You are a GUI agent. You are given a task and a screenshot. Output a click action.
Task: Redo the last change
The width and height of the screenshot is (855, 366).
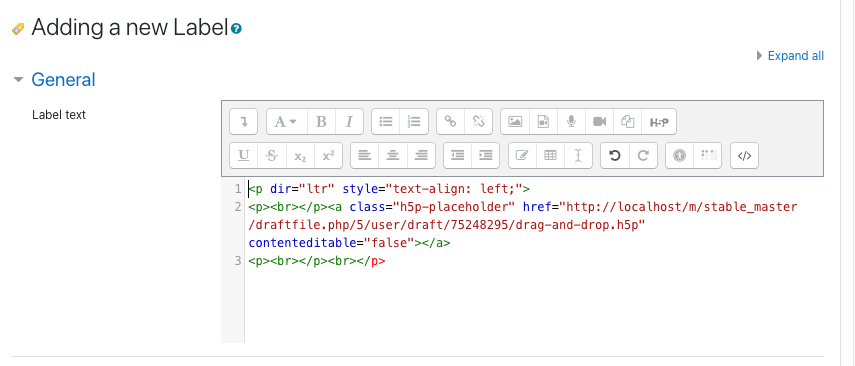point(643,155)
